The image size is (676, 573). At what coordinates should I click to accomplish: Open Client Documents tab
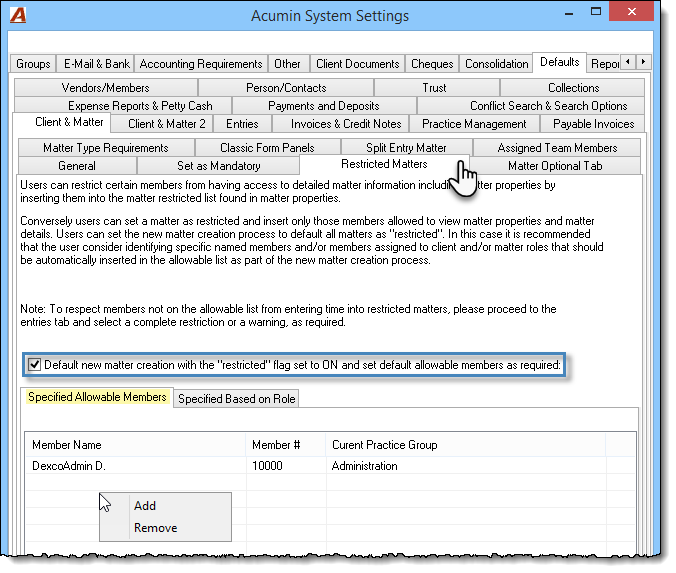click(x=357, y=64)
